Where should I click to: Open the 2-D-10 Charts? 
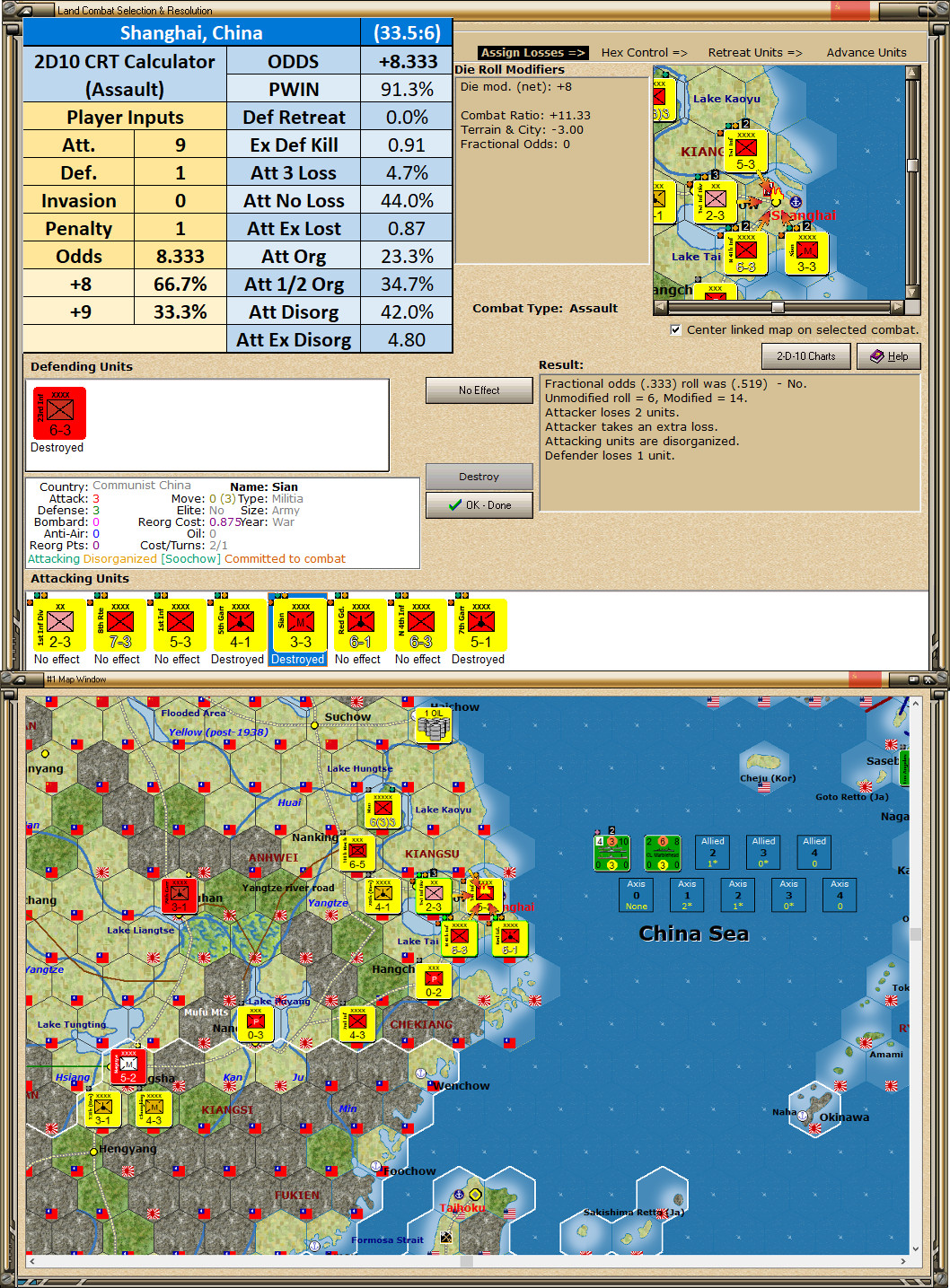(805, 356)
